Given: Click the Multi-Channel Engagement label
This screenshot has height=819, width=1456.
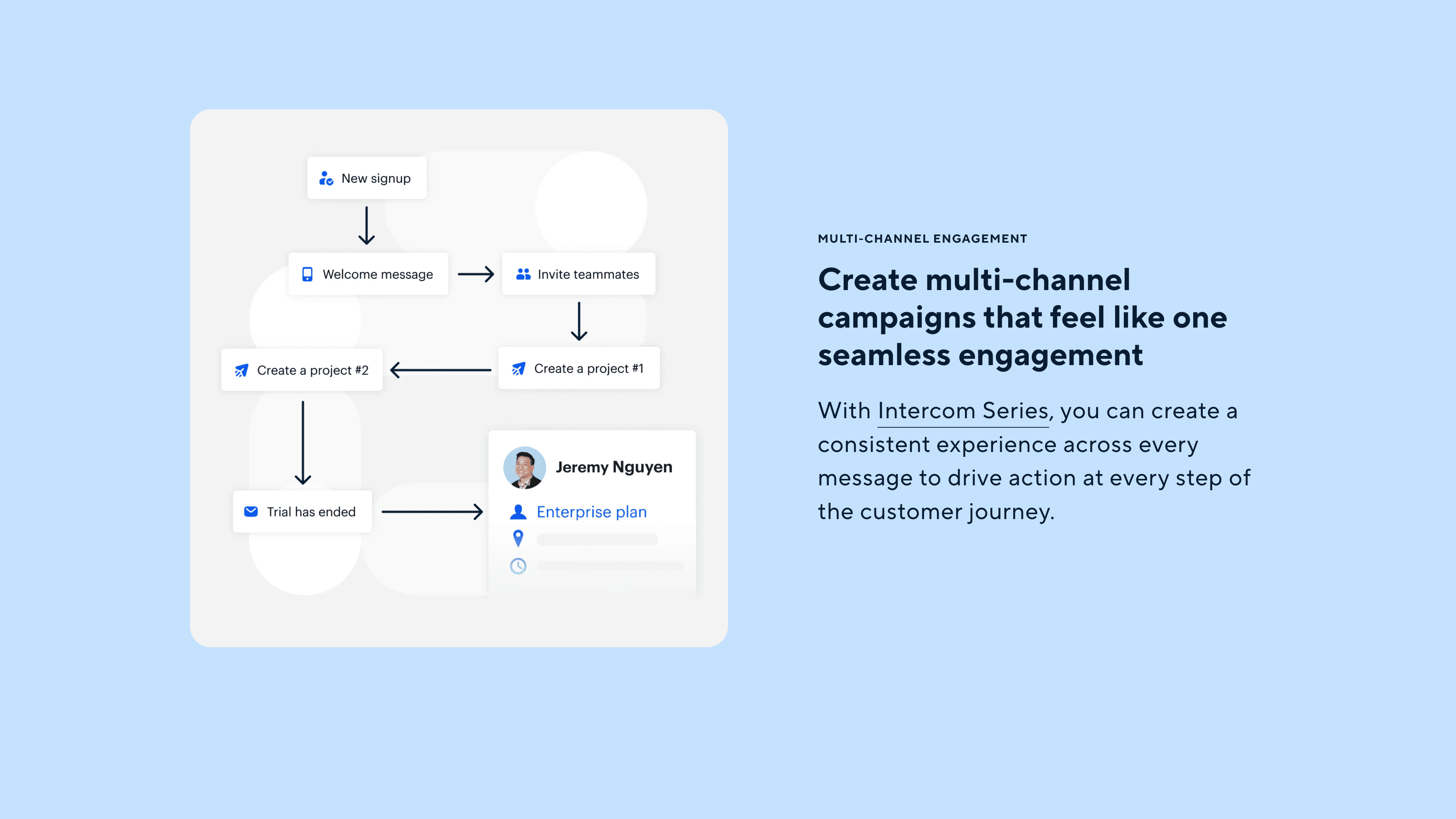Looking at the screenshot, I should point(922,238).
